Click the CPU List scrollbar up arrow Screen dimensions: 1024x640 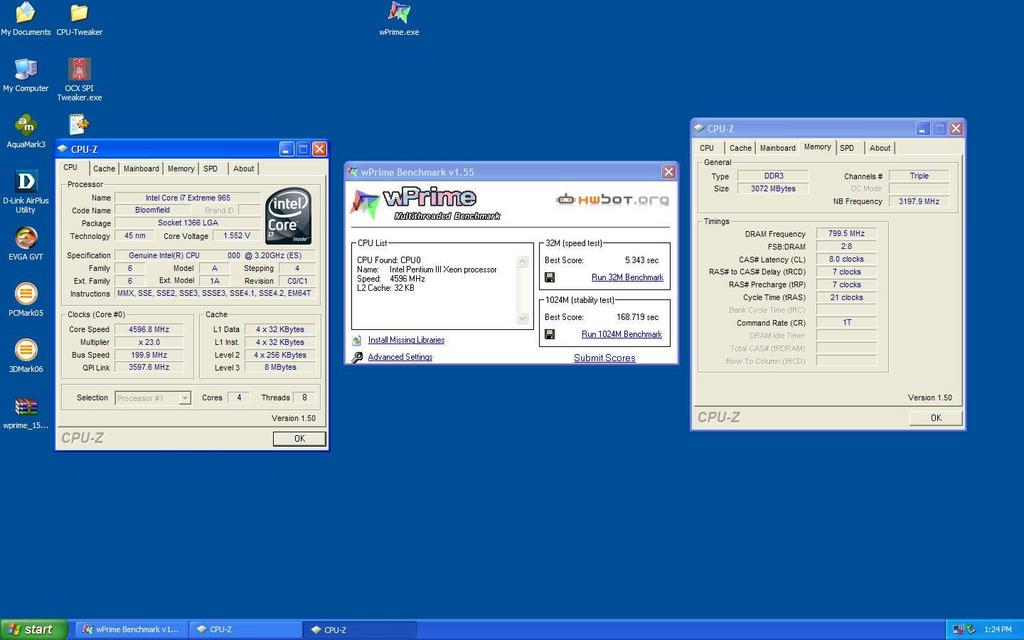coord(522,262)
